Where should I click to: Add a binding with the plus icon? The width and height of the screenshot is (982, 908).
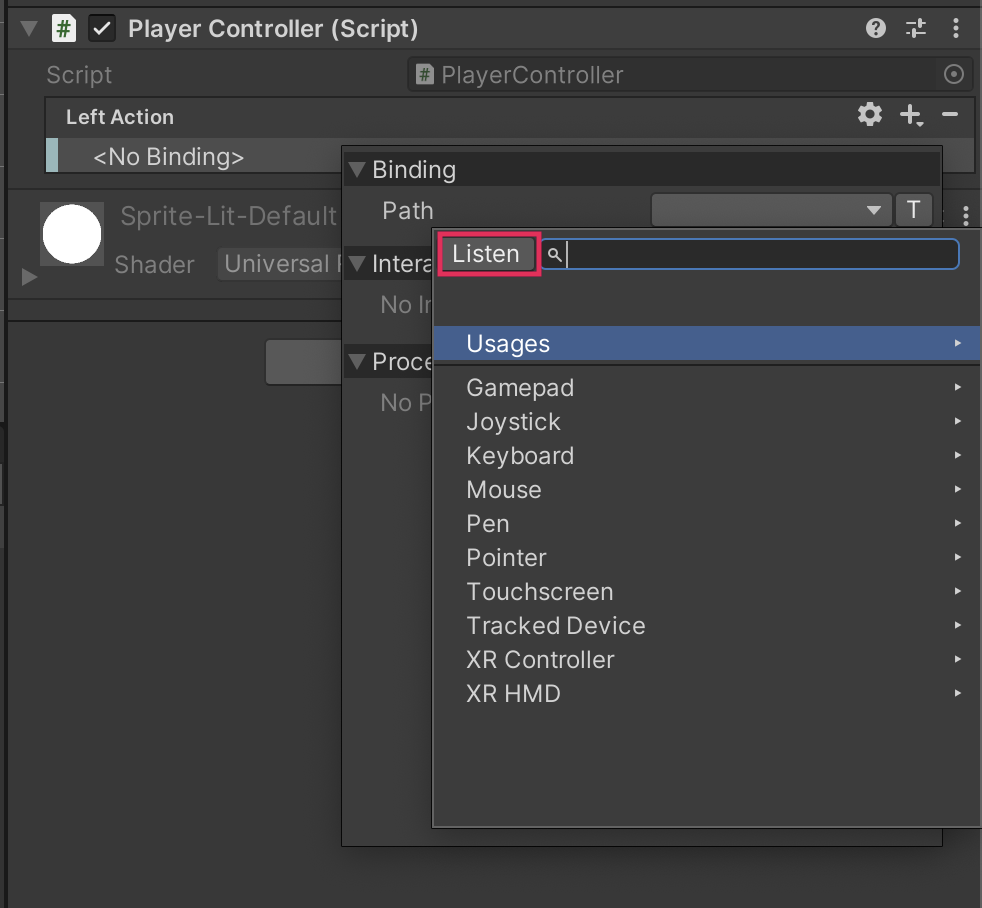(910, 116)
